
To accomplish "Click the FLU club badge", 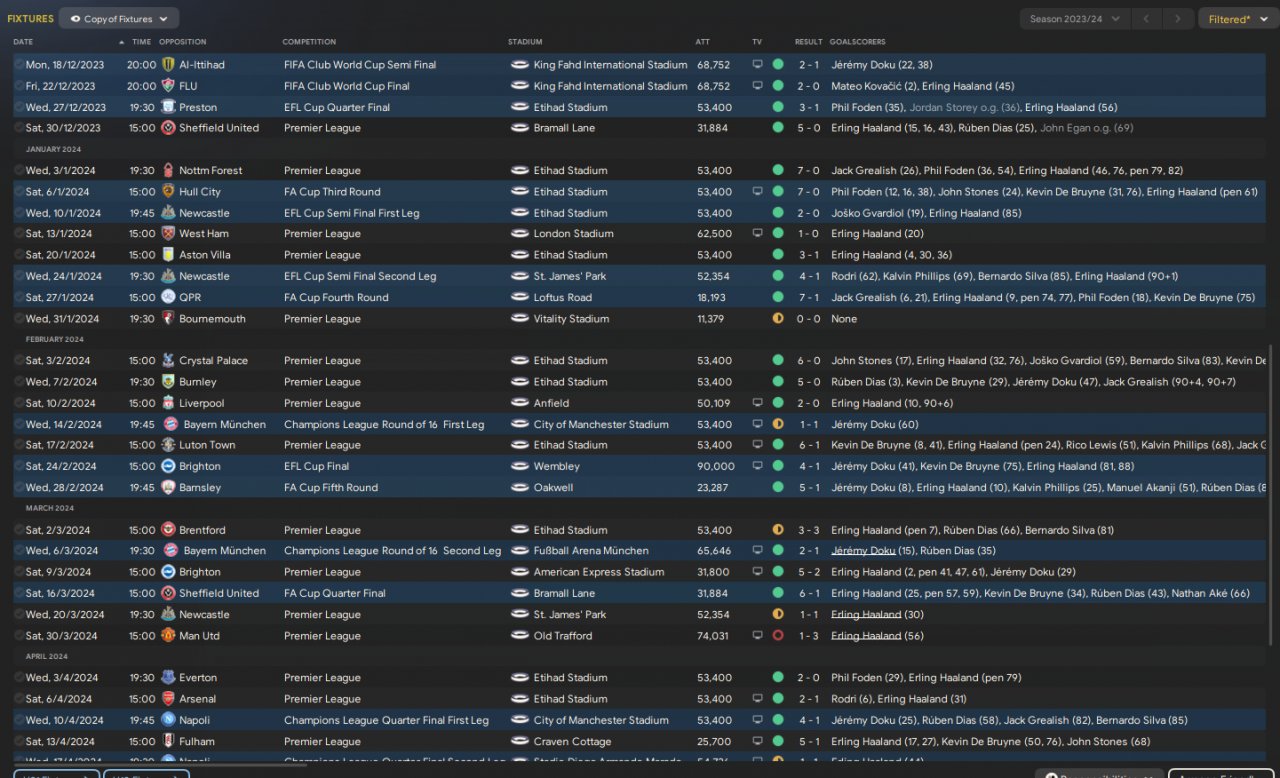I will pos(168,86).
